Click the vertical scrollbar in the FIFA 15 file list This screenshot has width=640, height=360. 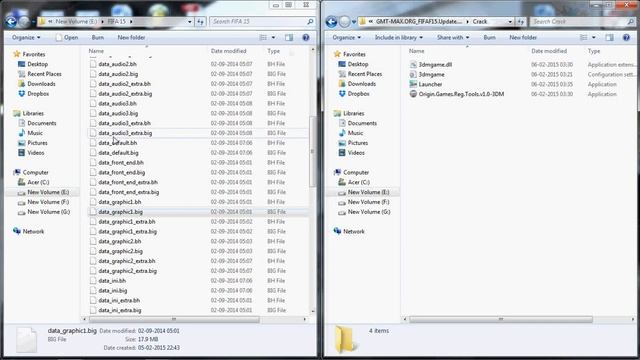pos(313,151)
